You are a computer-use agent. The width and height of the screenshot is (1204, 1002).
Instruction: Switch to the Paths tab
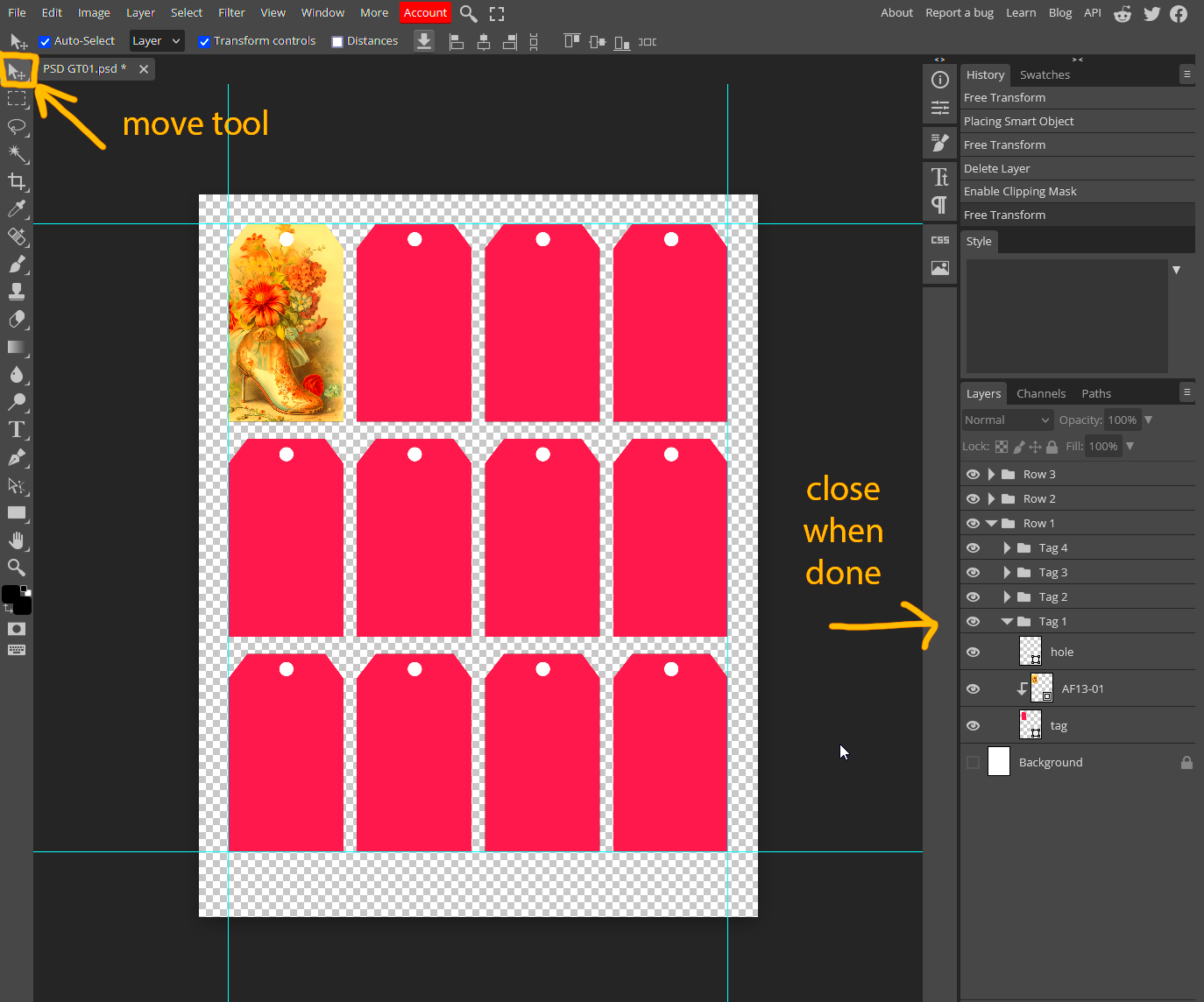click(x=1096, y=394)
